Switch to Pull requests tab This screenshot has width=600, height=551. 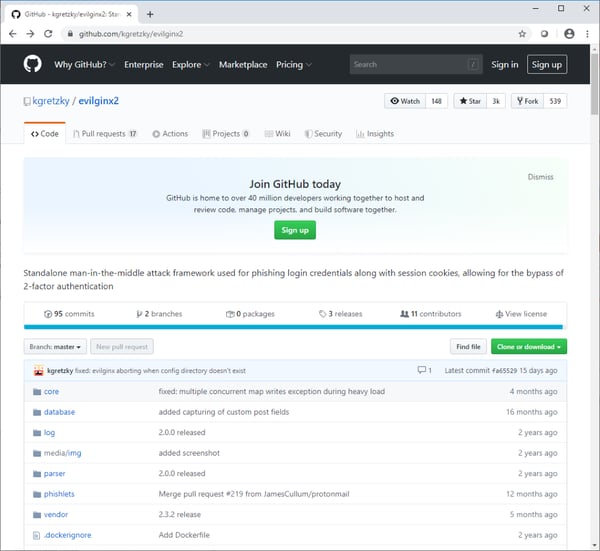coord(105,134)
